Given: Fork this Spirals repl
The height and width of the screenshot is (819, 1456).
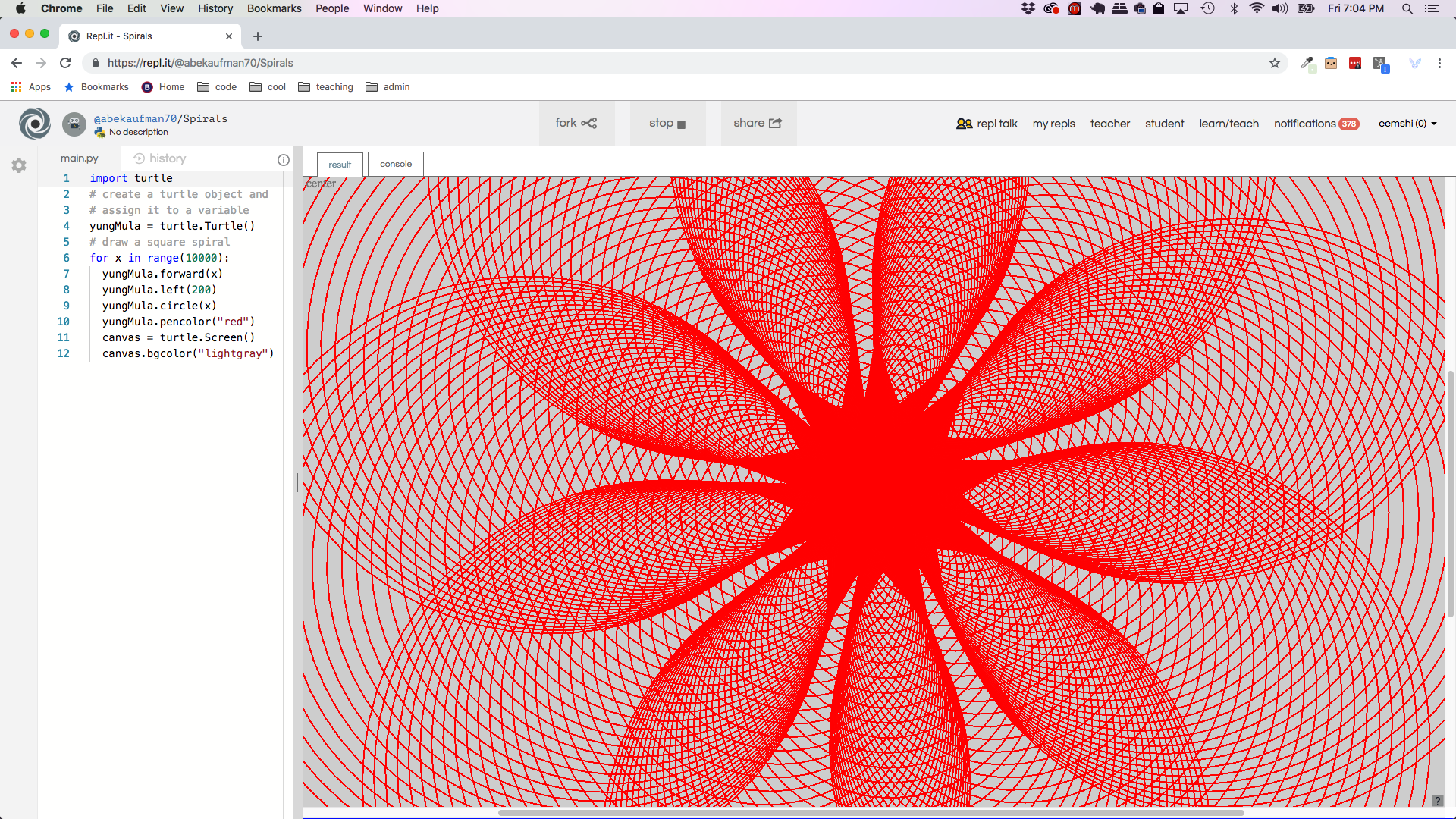Looking at the screenshot, I should 576,123.
